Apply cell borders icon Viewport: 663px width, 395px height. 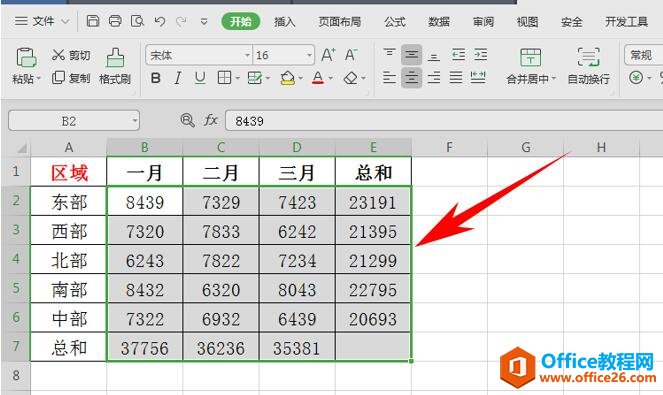click(224, 78)
